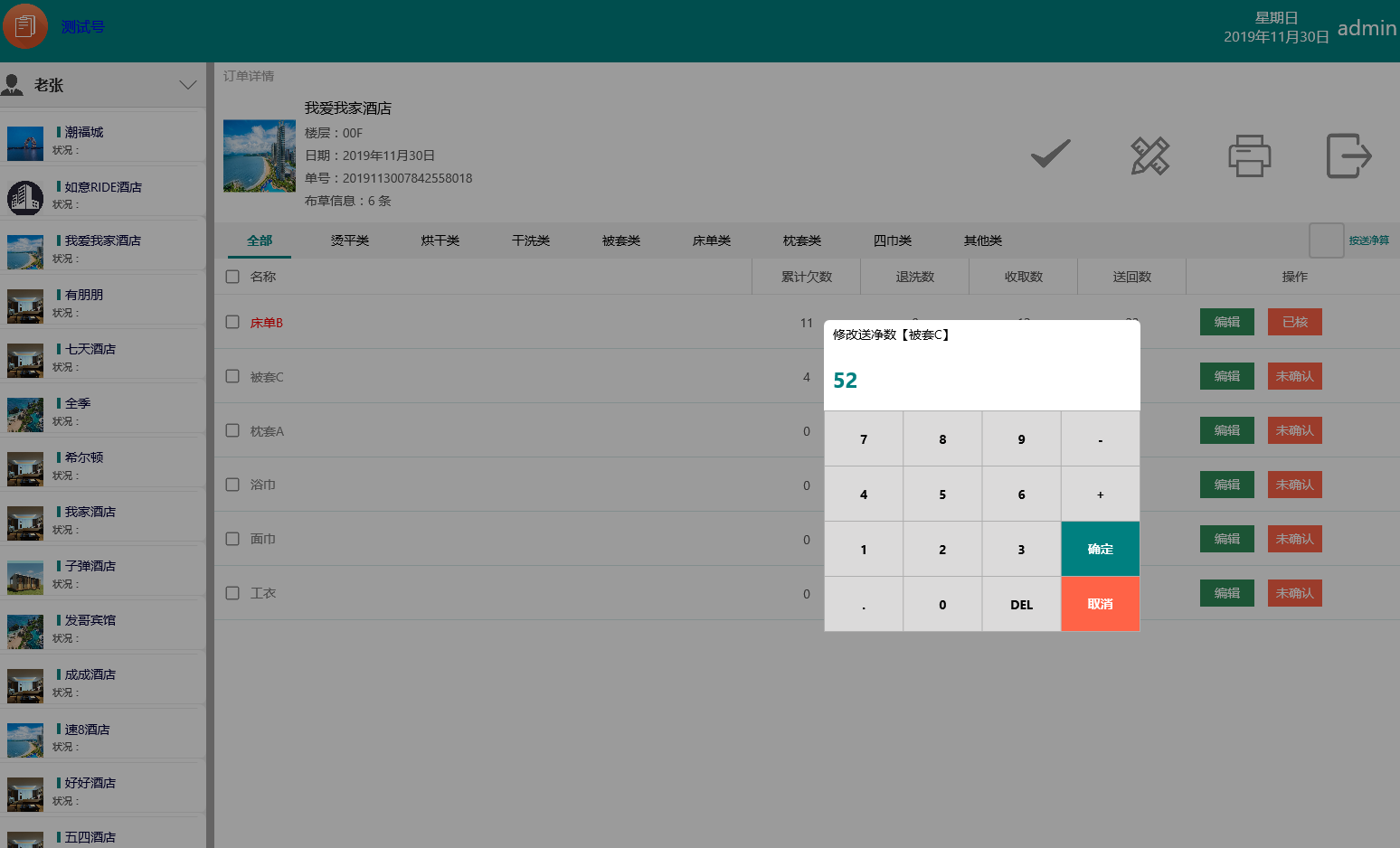This screenshot has height=848, width=1400.
Task: Check the 工衣 row checkbox
Action: coord(232,593)
